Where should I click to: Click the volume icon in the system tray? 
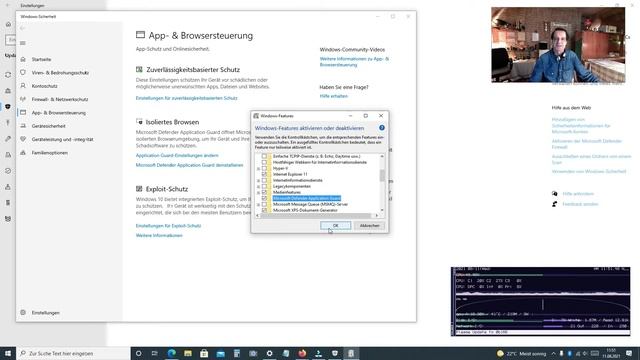tap(585, 353)
